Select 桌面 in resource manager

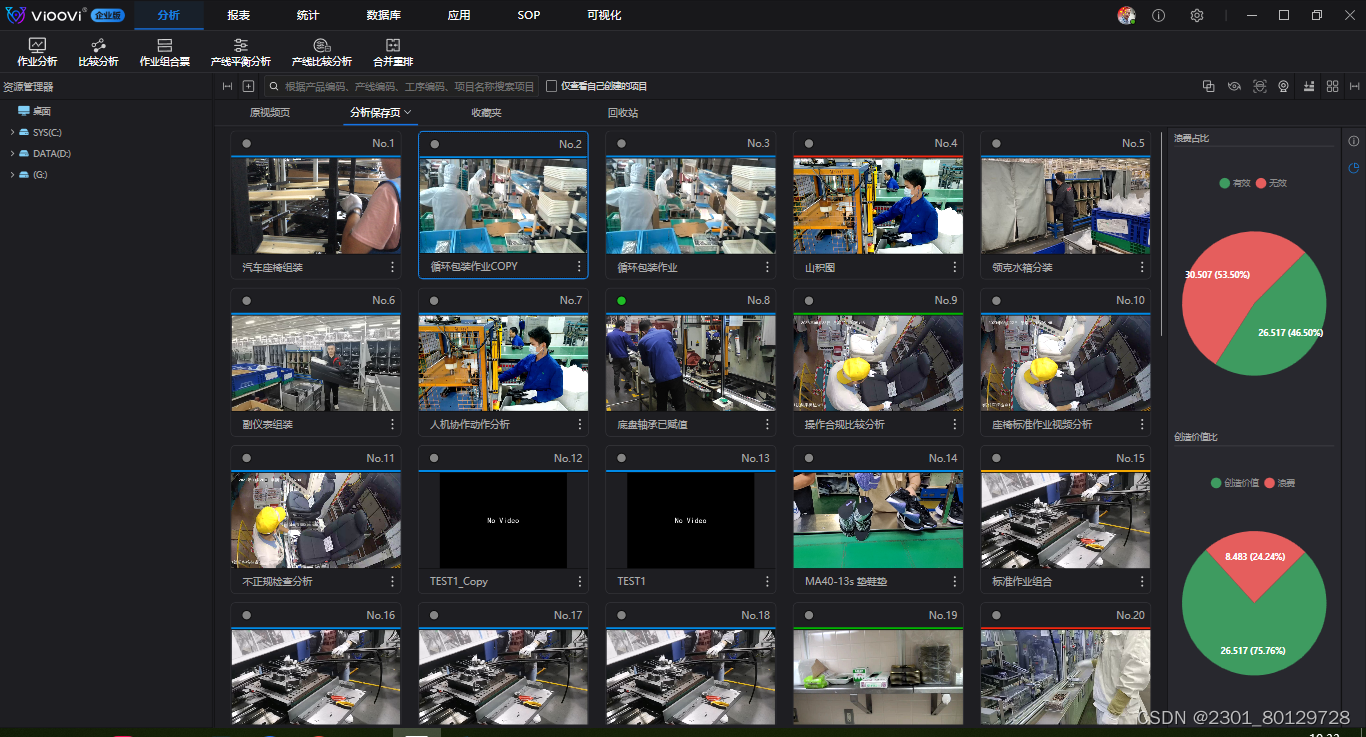[x=34, y=111]
